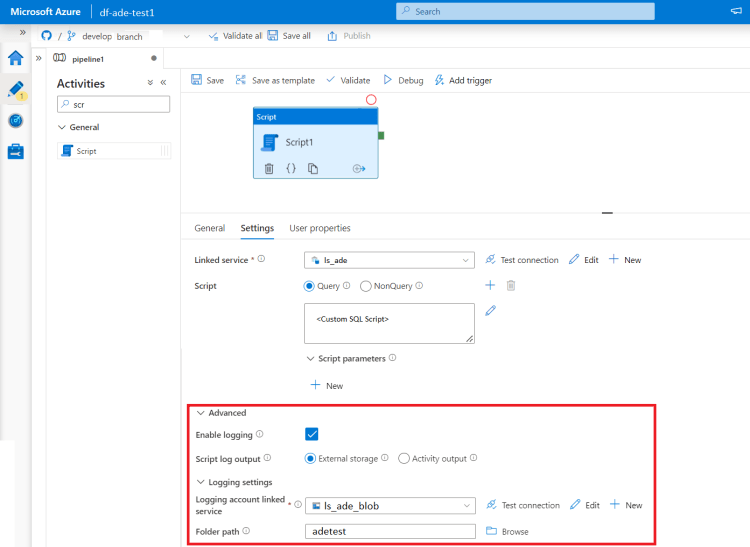Expand left navigation with double chevron
Viewport: 750px width, 547px height.
click(22, 33)
